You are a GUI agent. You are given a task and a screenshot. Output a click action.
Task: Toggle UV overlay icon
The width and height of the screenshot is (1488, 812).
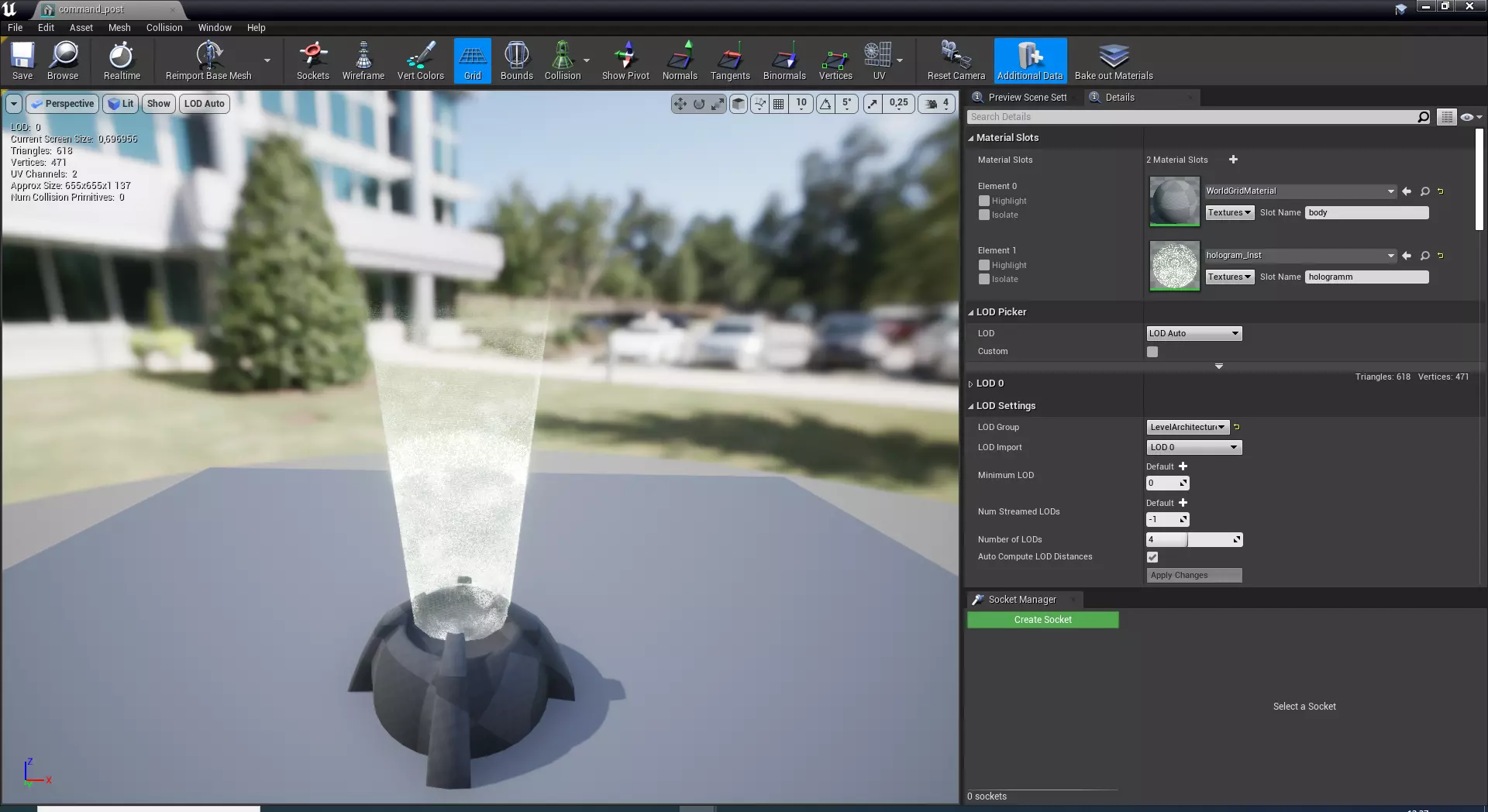(x=879, y=60)
